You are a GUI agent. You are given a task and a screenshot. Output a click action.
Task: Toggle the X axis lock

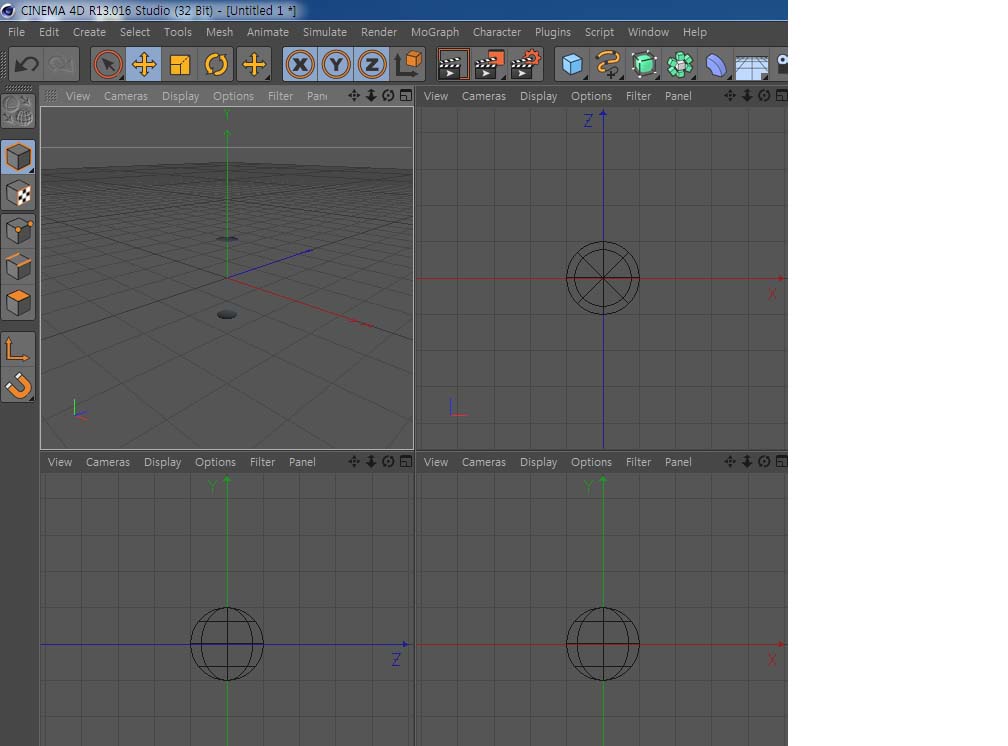point(300,64)
